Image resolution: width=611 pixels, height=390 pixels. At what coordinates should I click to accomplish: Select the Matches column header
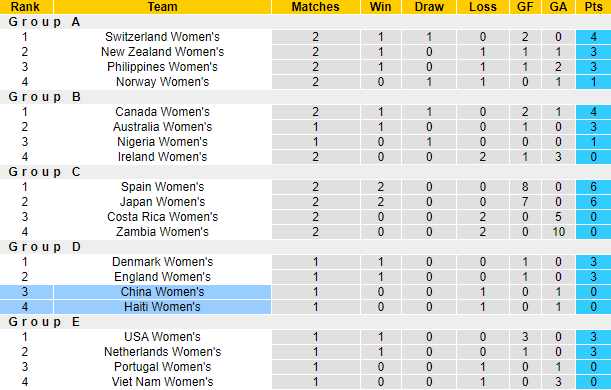(x=316, y=7)
